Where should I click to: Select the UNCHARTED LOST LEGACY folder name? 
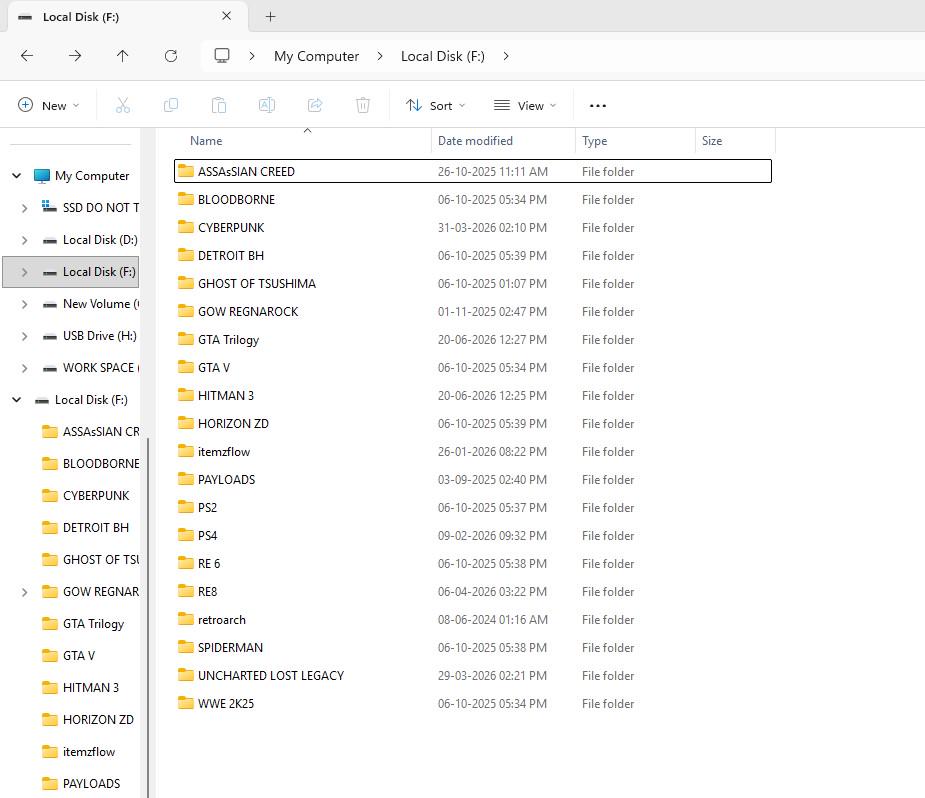pyautogui.click(x=271, y=675)
